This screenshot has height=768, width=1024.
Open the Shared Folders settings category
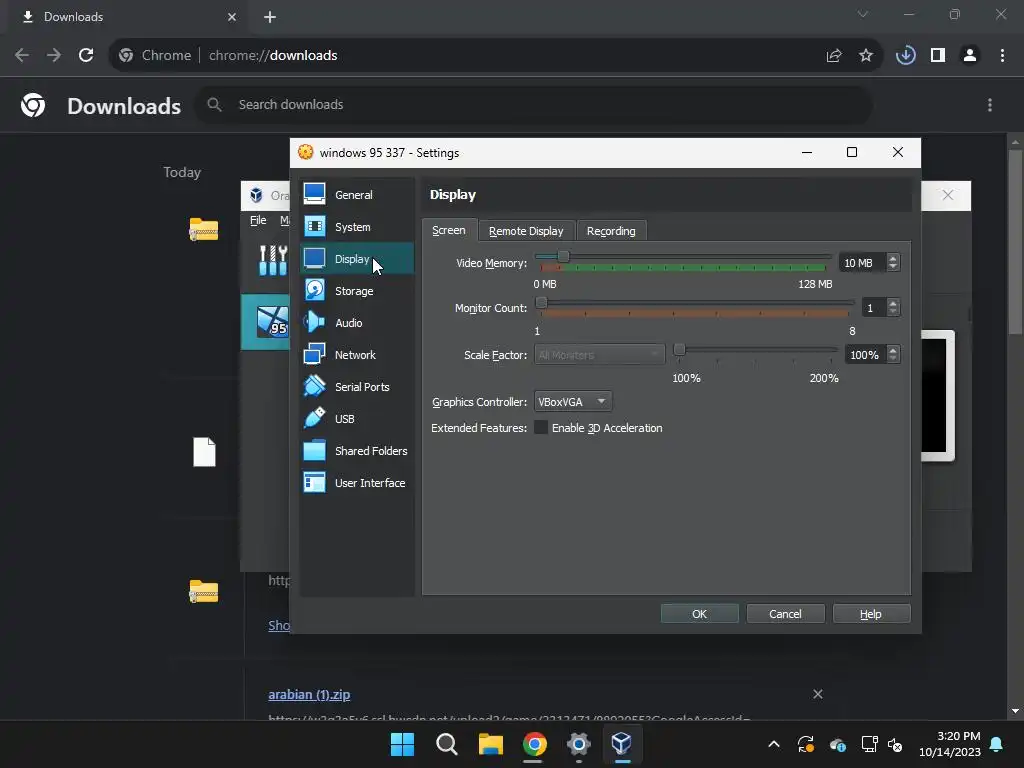[357, 451]
